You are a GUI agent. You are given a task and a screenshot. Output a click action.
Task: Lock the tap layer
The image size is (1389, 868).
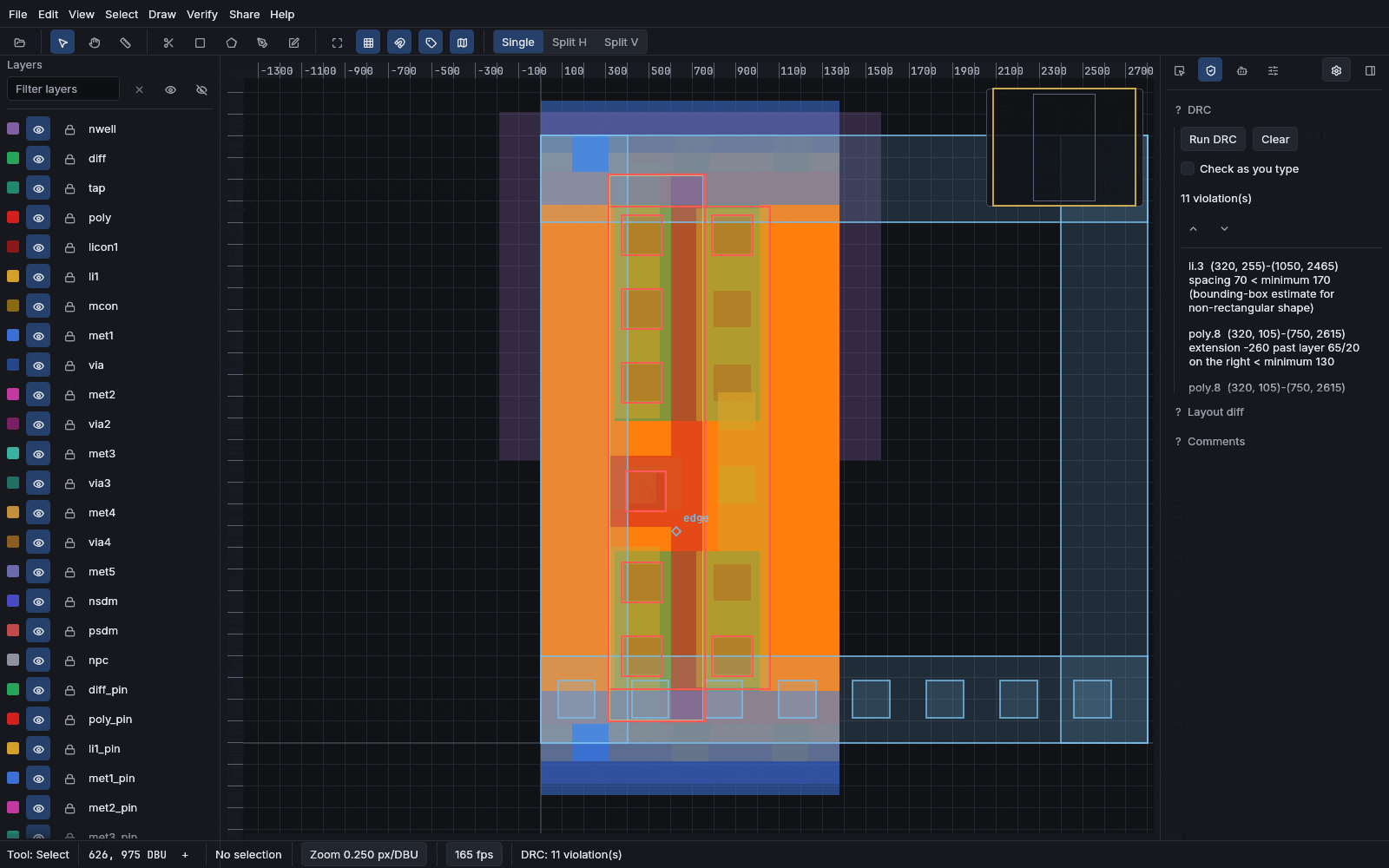click(69, 188)
